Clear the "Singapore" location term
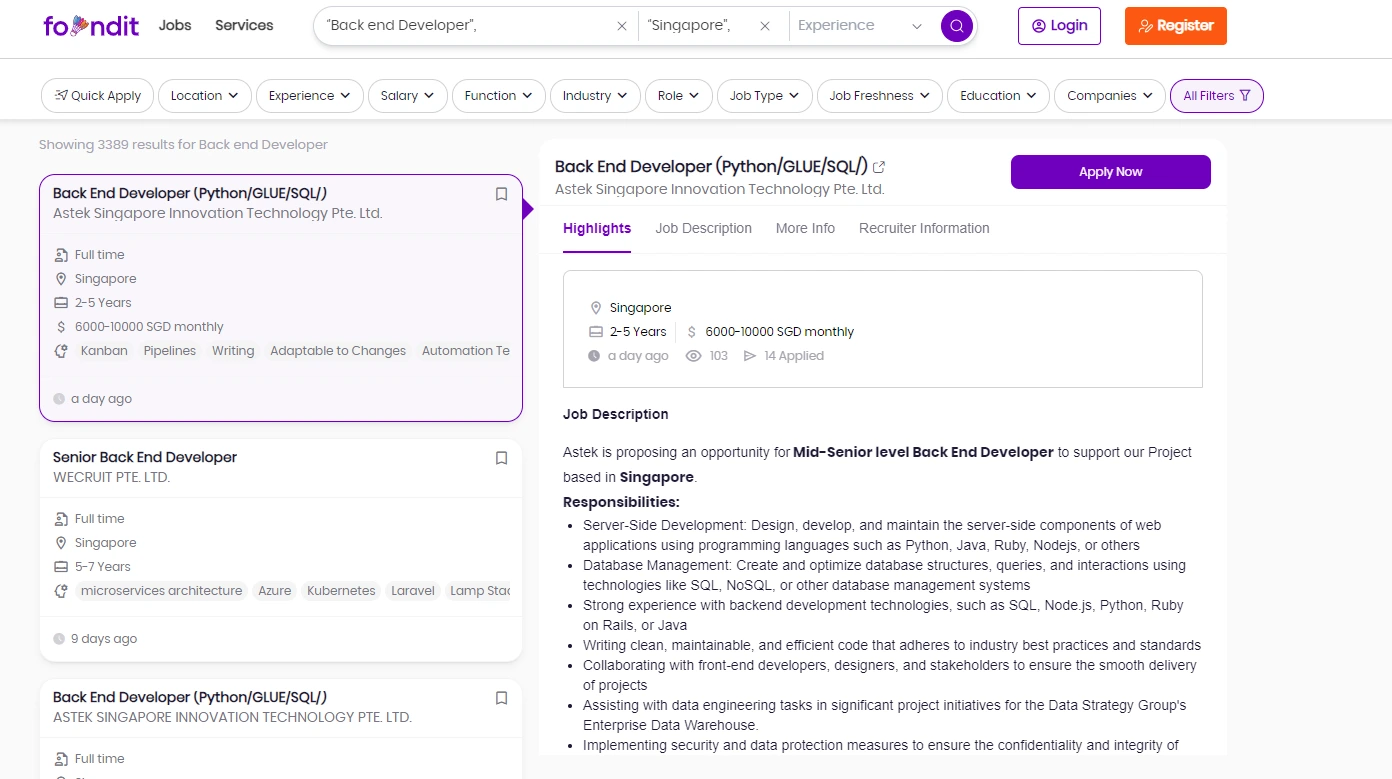 (765, 26)
